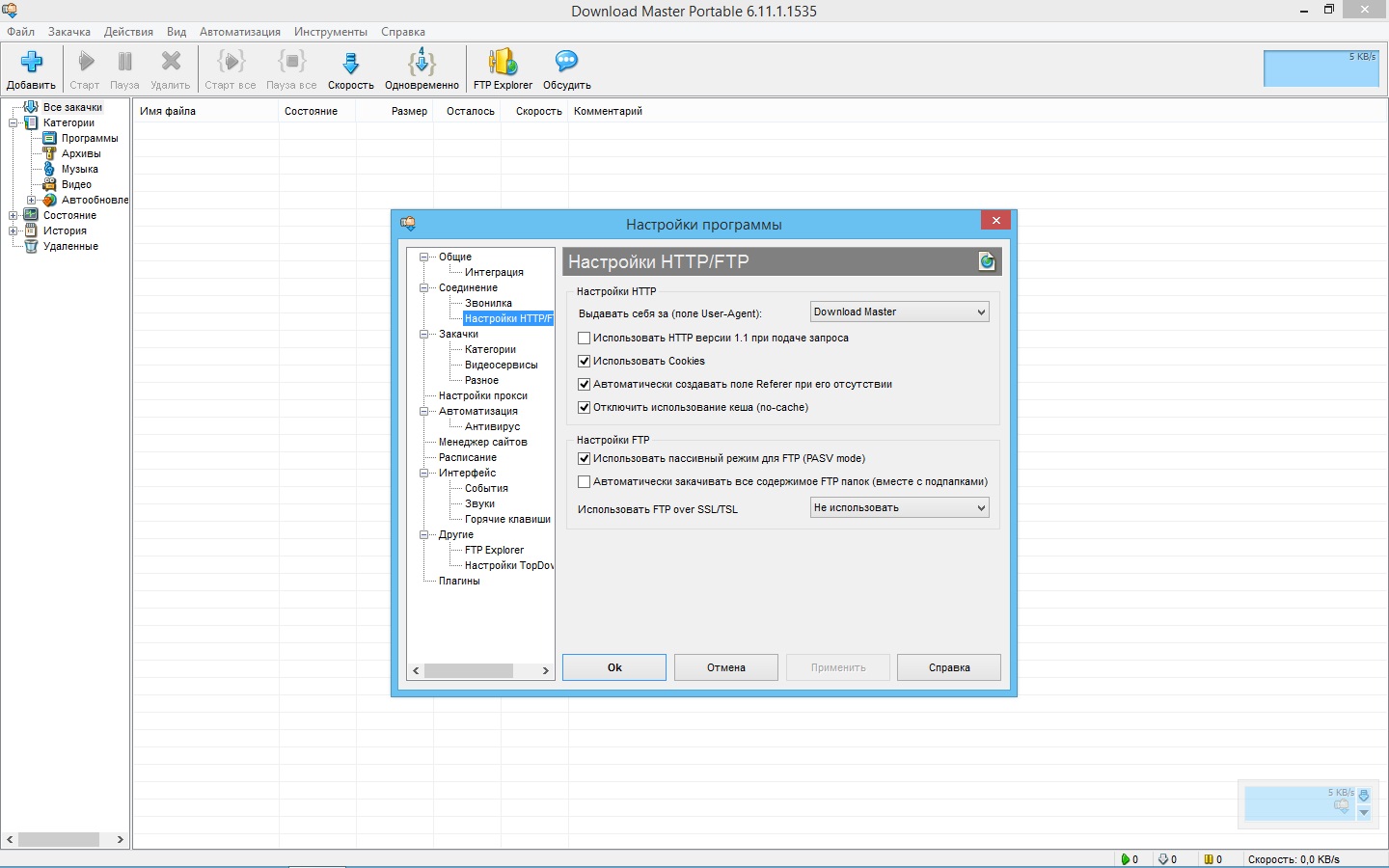Screen dimensions: 1389x868
Task: Click the Отмена button
Action: click(x=726, y=667)
